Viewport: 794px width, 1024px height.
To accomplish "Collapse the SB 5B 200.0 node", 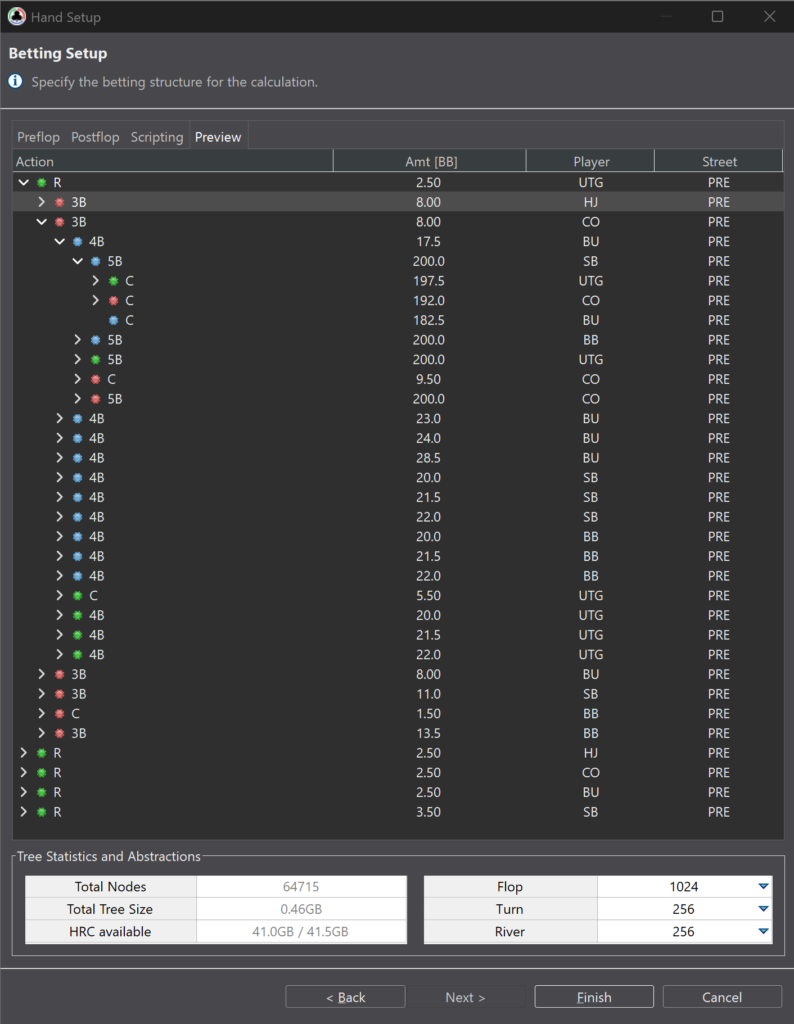I will 78,261.
